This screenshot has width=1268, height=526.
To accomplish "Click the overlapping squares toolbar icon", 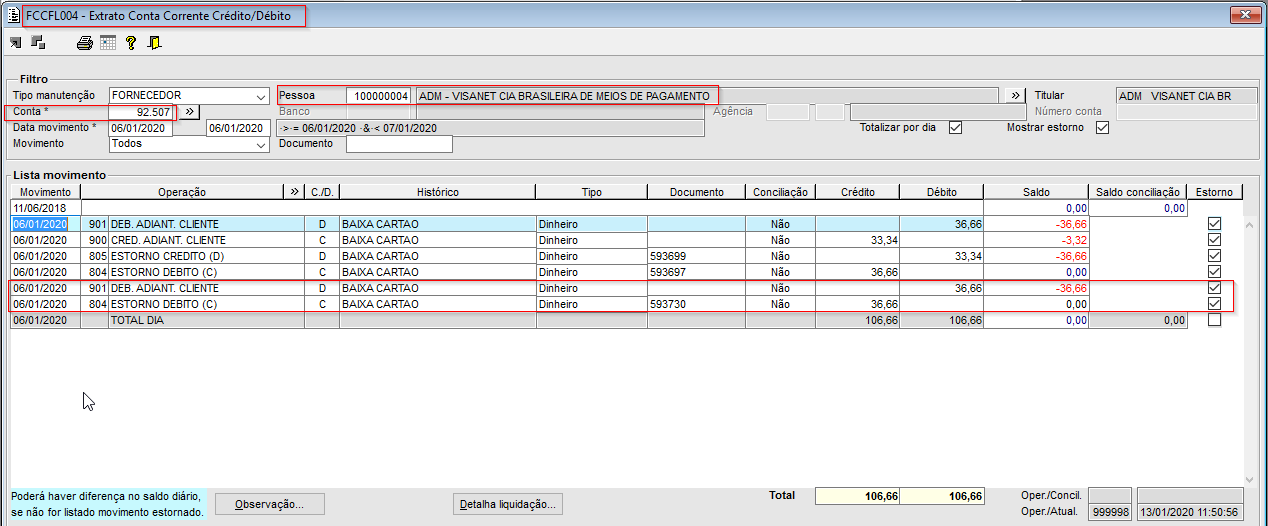I will click(39, 42).
